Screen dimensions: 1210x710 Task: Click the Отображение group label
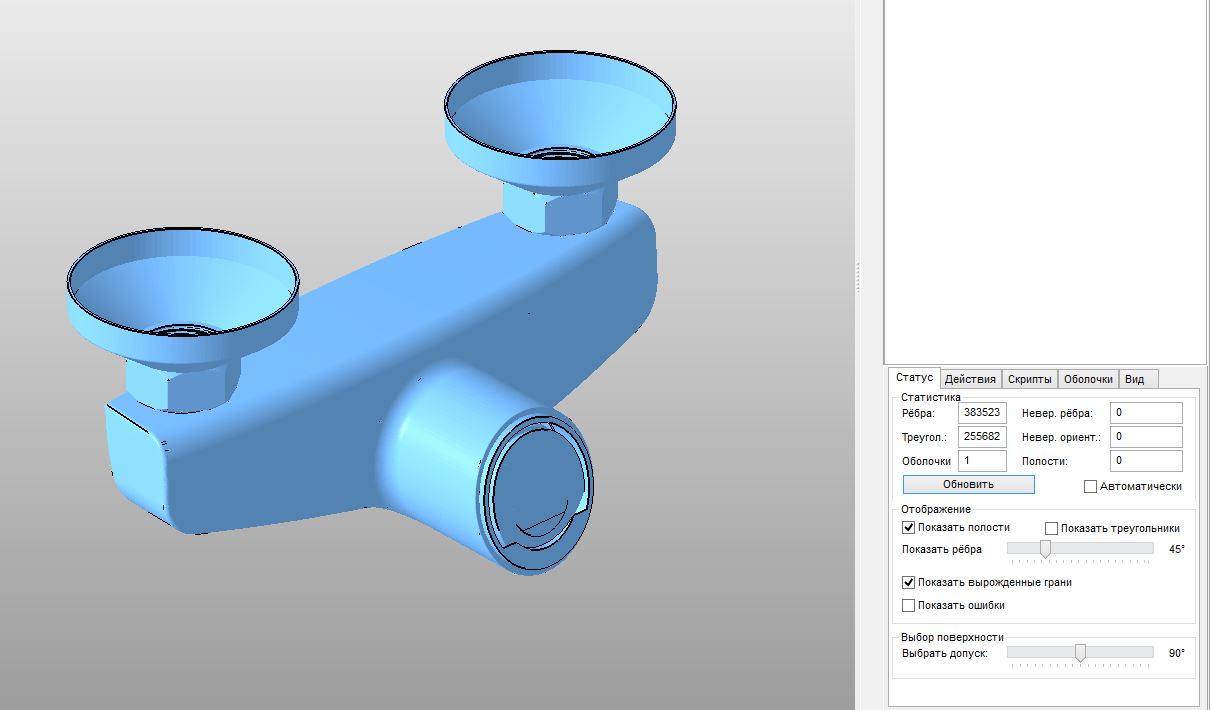point(935,509)
